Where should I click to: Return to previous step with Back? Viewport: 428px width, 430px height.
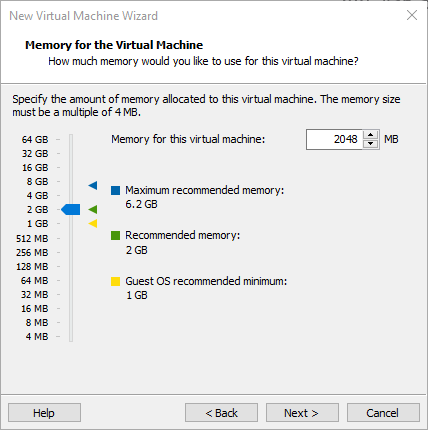pos(221,413)
